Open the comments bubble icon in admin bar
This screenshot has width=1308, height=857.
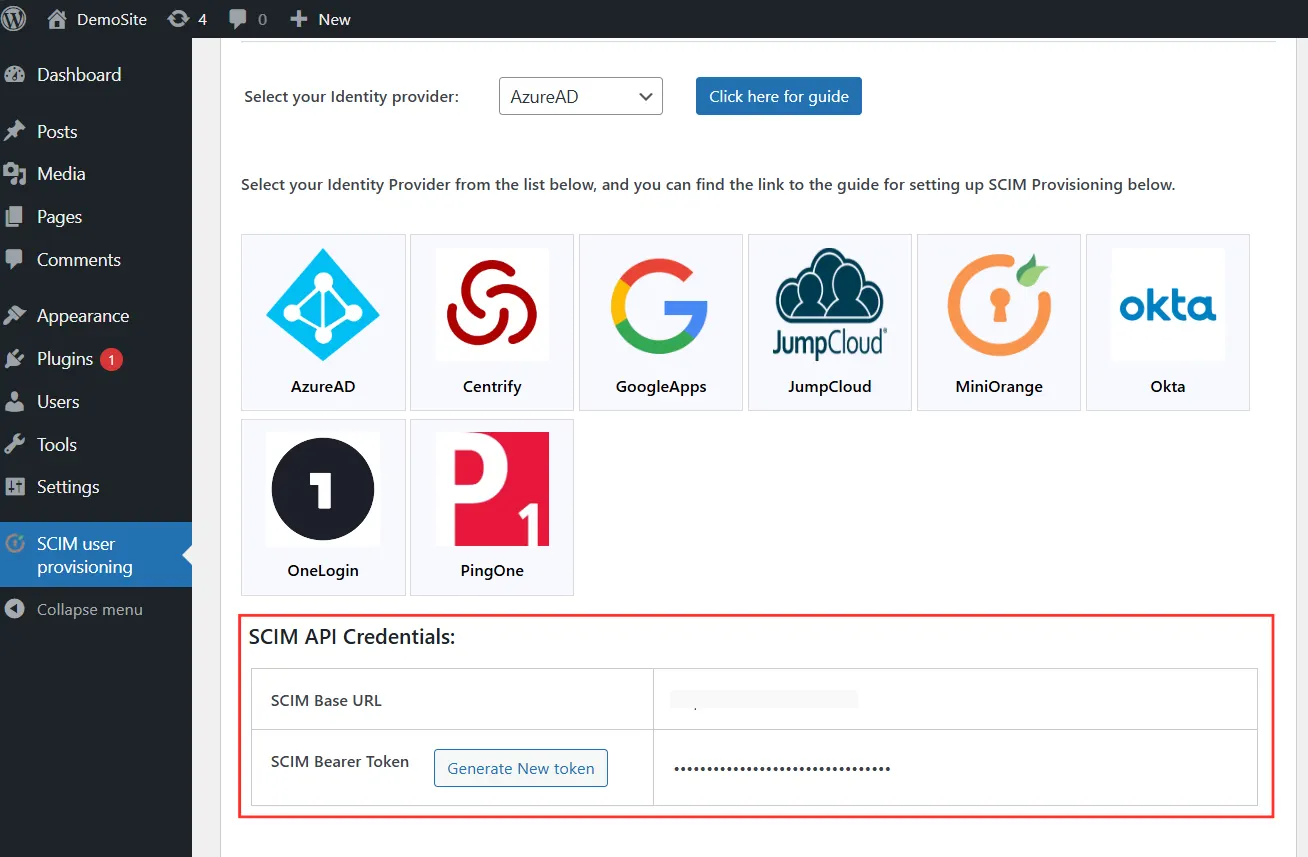click(238, 19)
